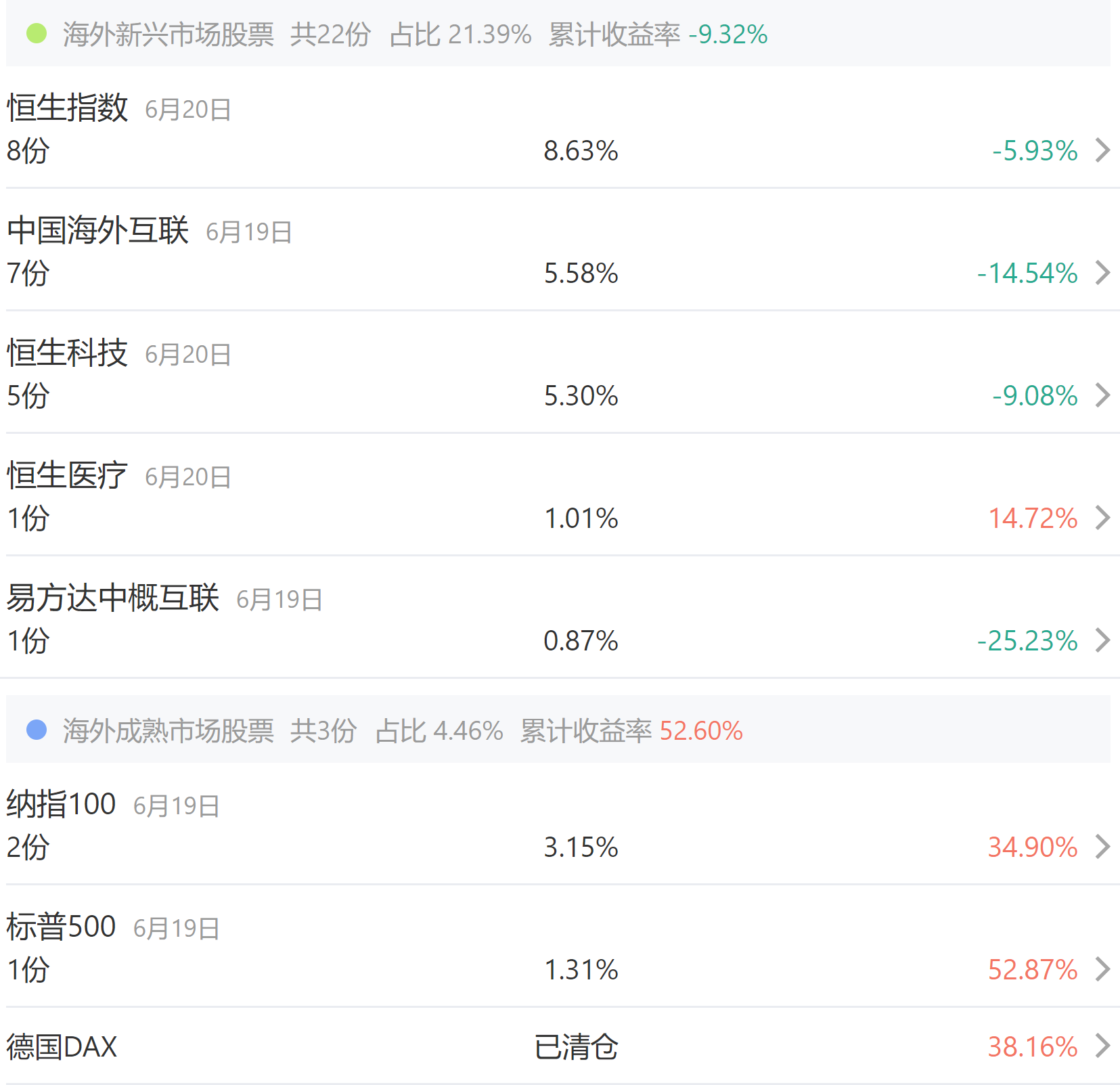
Task: Click the chevron beside 52.87%
Action: pyautogui.click(x=1102, y=969)
